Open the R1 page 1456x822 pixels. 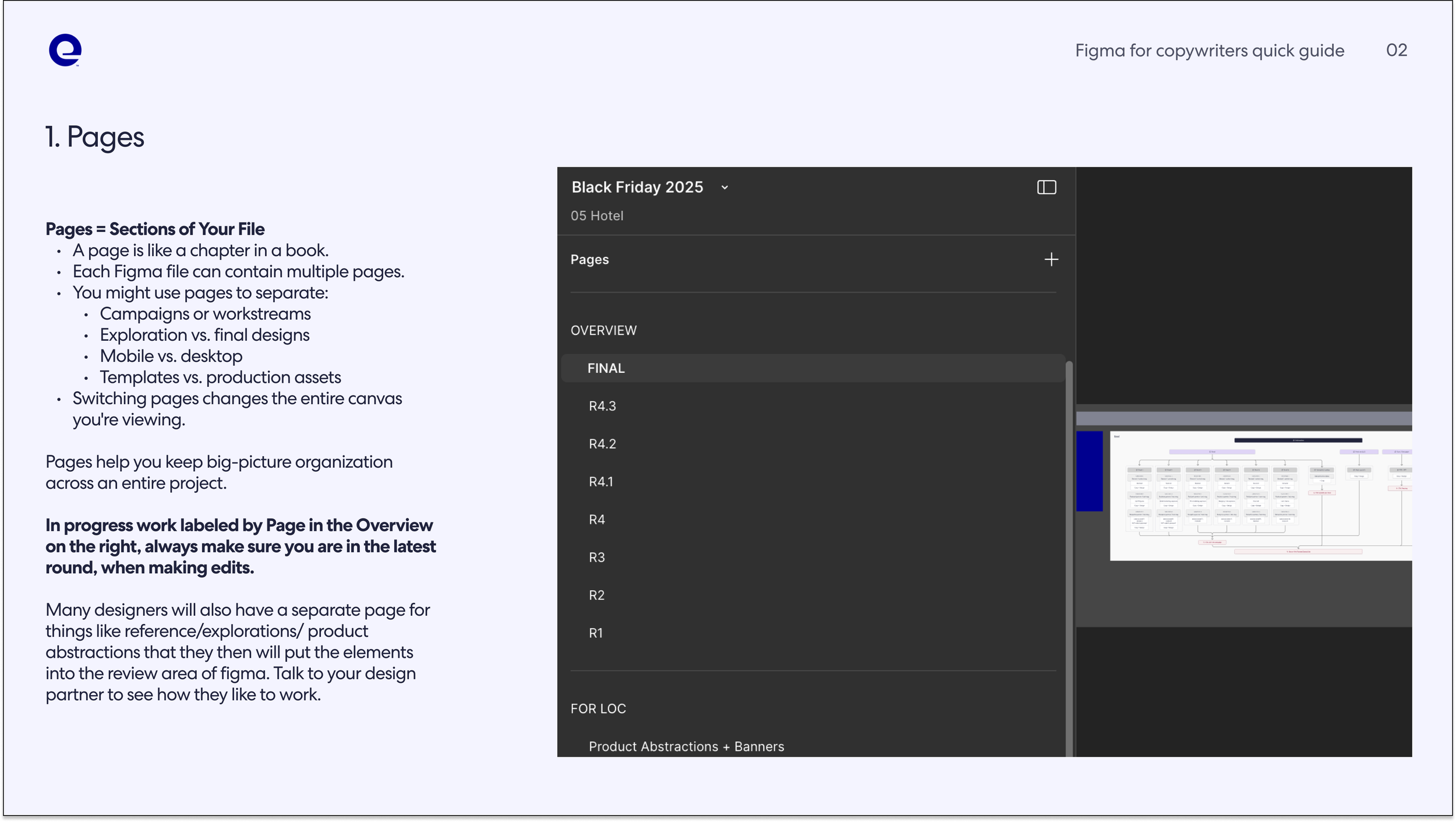coord(595,633)
